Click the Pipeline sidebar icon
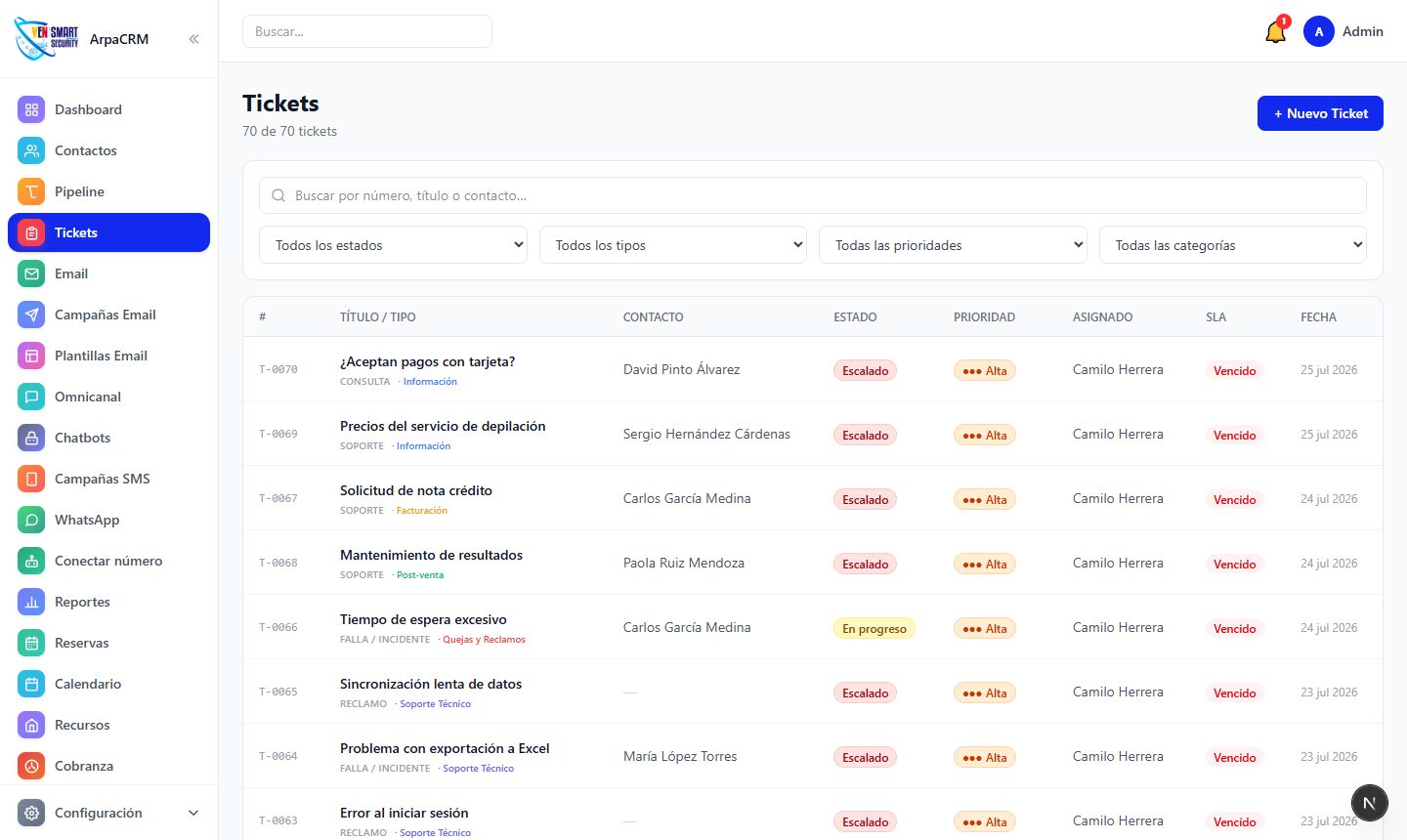Screen dimensions: 1407x840 point(31,191)
